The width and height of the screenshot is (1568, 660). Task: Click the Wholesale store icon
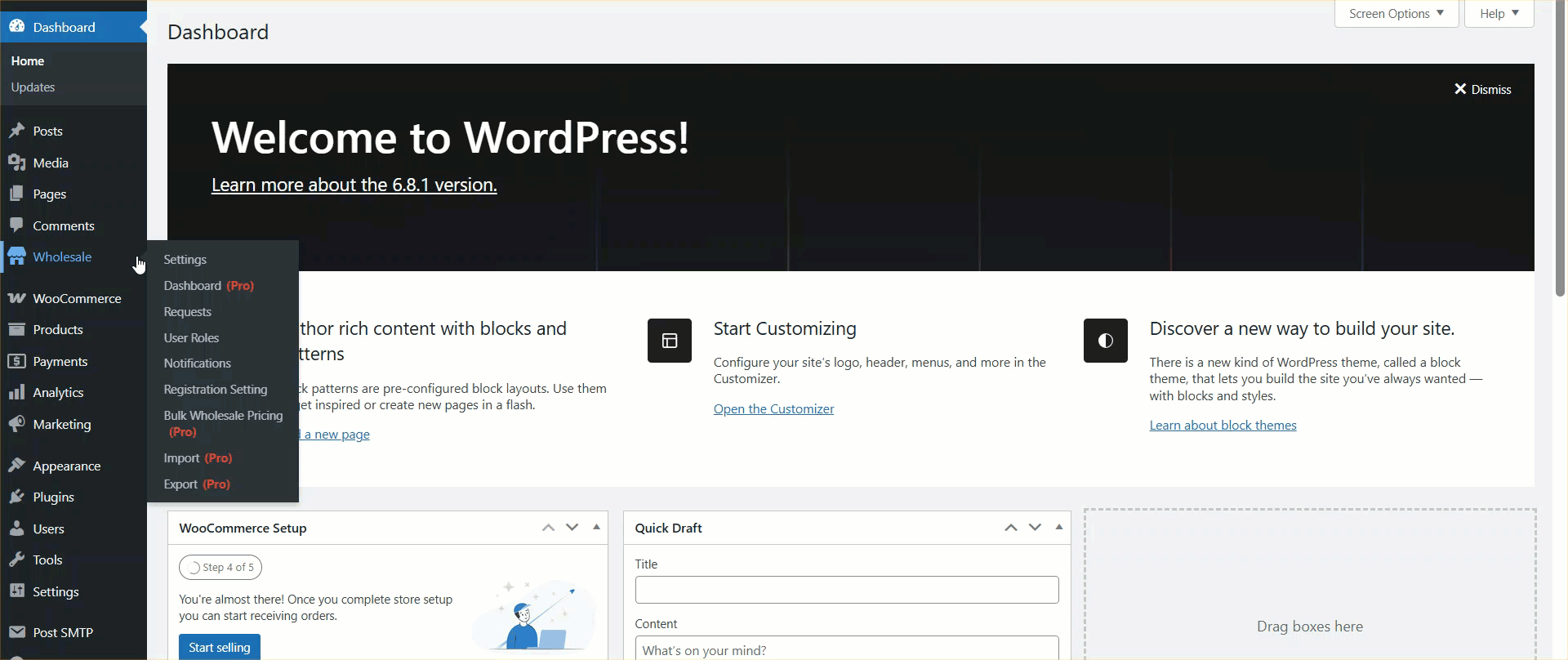click(x=16, y=257)
